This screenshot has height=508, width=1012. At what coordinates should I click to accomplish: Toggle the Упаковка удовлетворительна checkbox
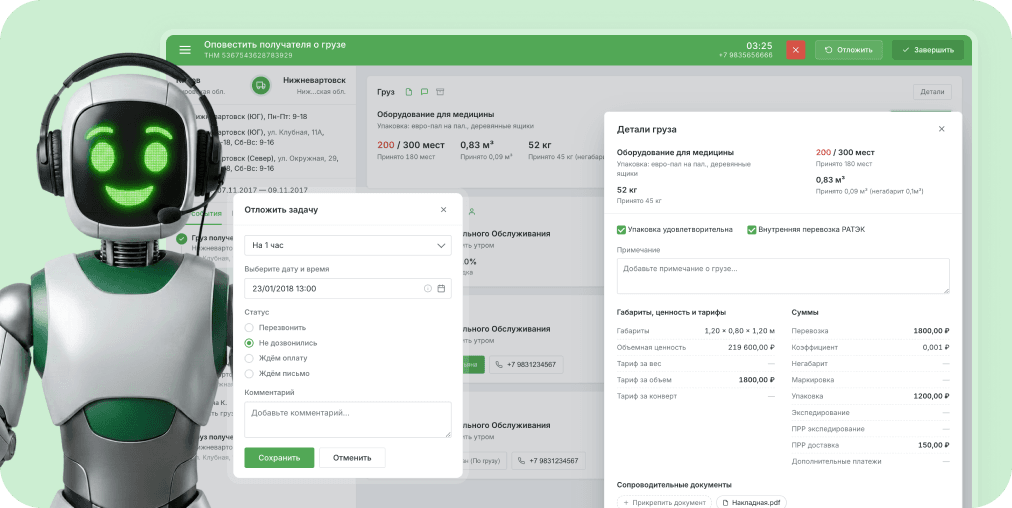pos(622,229)
